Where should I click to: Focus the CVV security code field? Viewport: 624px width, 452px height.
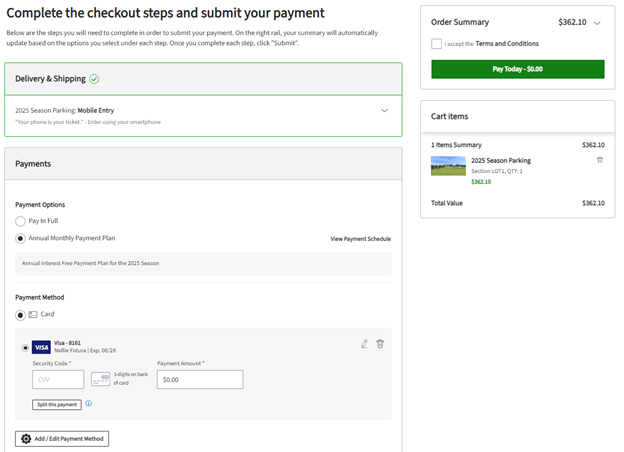pyautogui.click(x=58, y=379)
